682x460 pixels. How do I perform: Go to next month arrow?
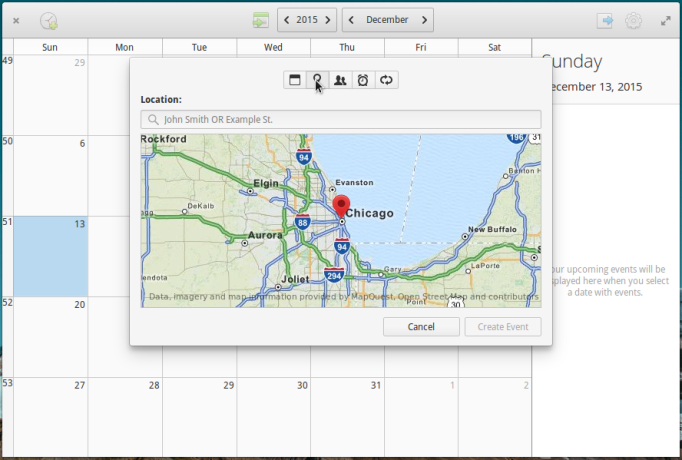[425, 20]
